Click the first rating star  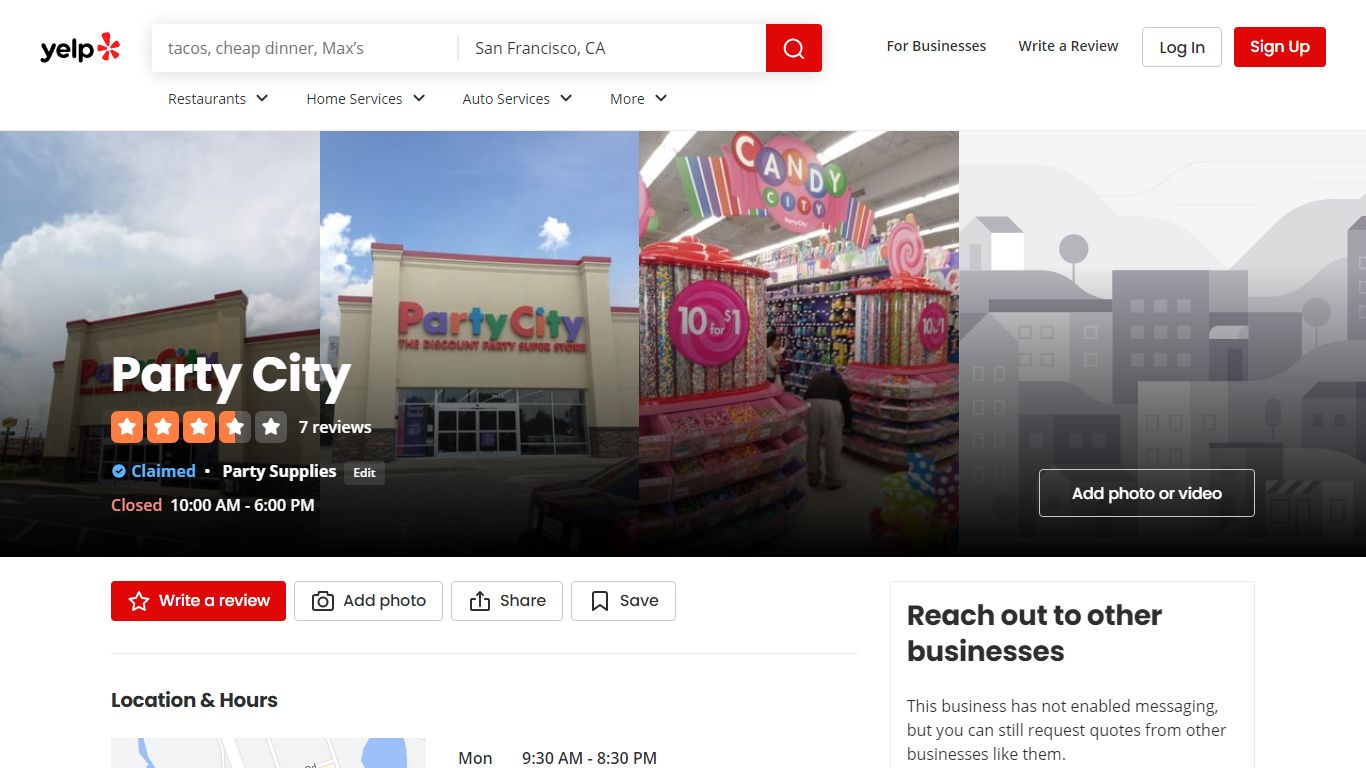tap(127, 427)
